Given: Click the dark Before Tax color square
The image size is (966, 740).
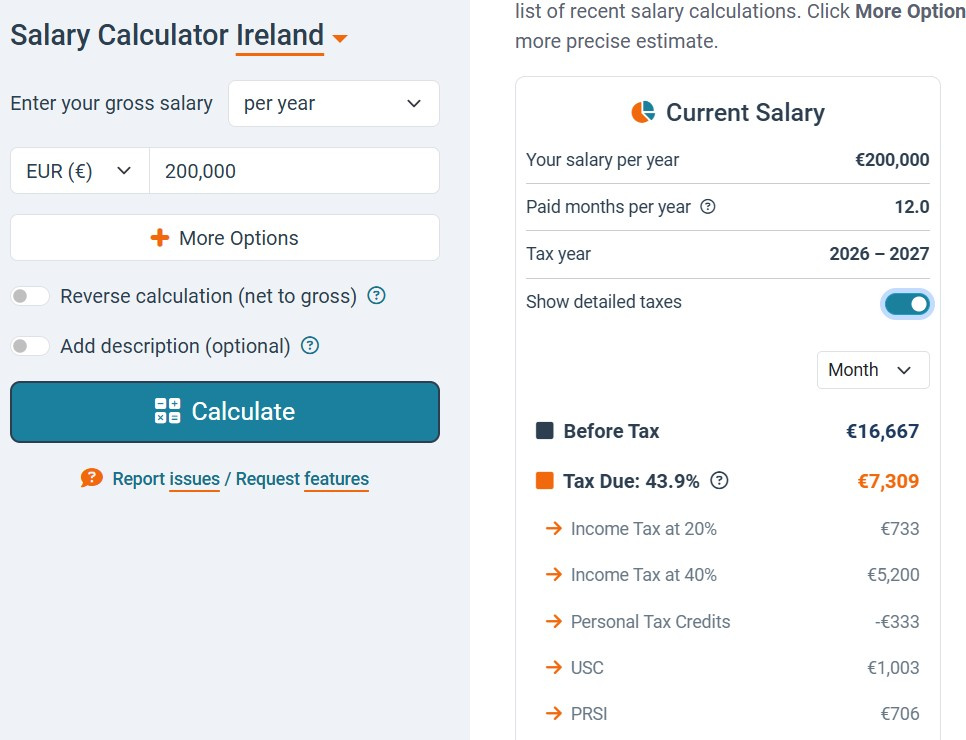Looking at the screenshot, I should point(545,431).
